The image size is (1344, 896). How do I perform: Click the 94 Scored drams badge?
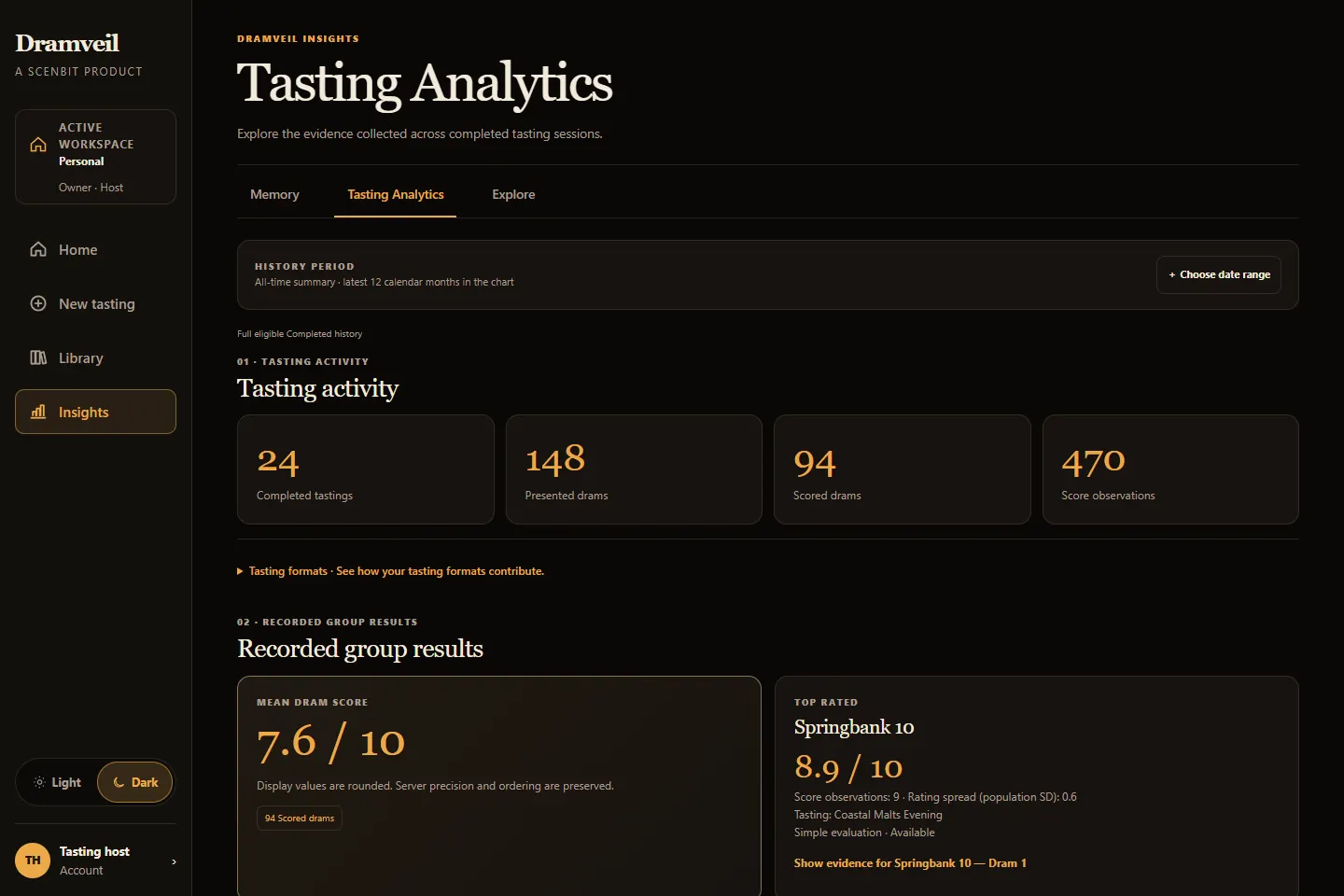pyautogui.click(x=300, y=819)
